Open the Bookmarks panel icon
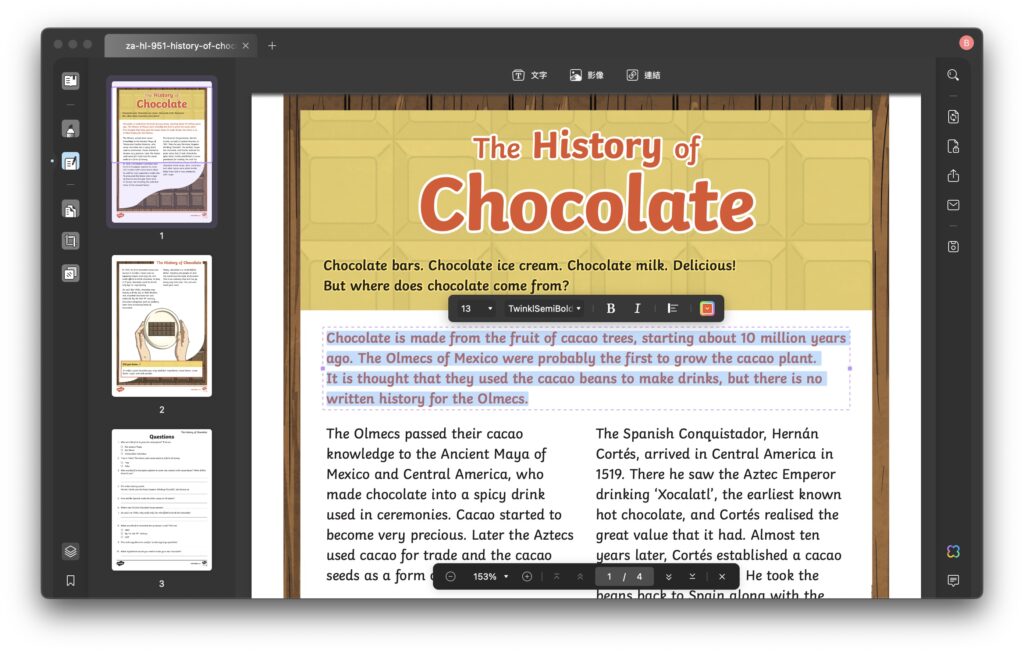This screenshot has height=653, width=1024. [x=71, y=581]
